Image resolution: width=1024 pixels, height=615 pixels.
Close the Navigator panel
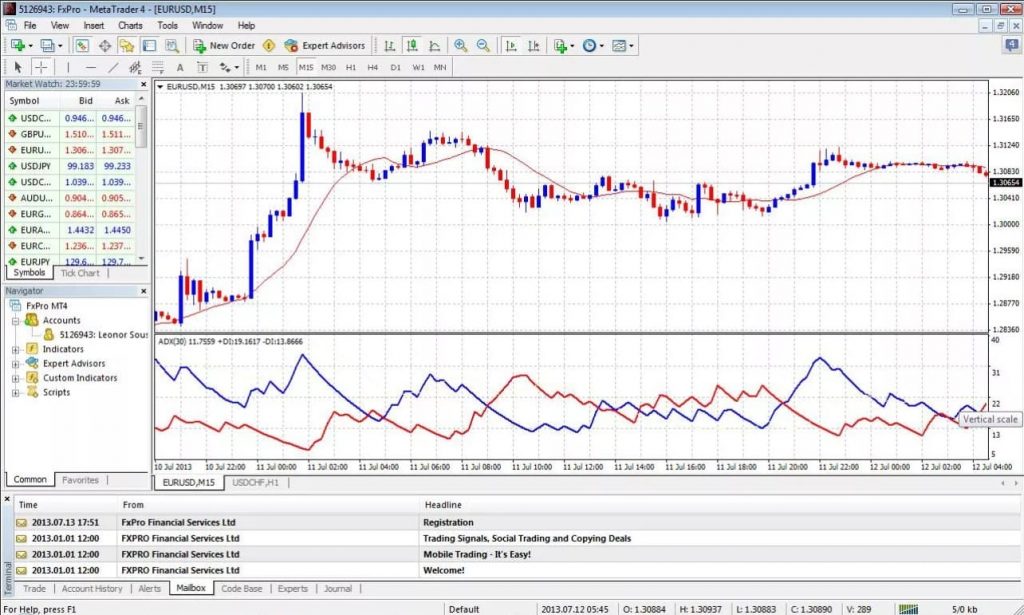(144, 291)
